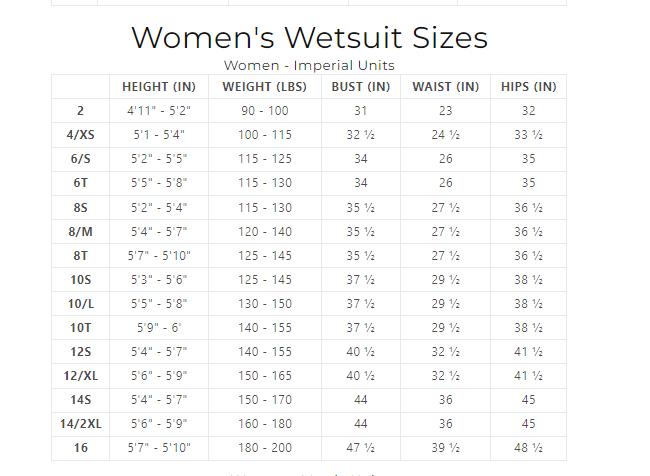Select the 10T size row label

tap(80, 327)
